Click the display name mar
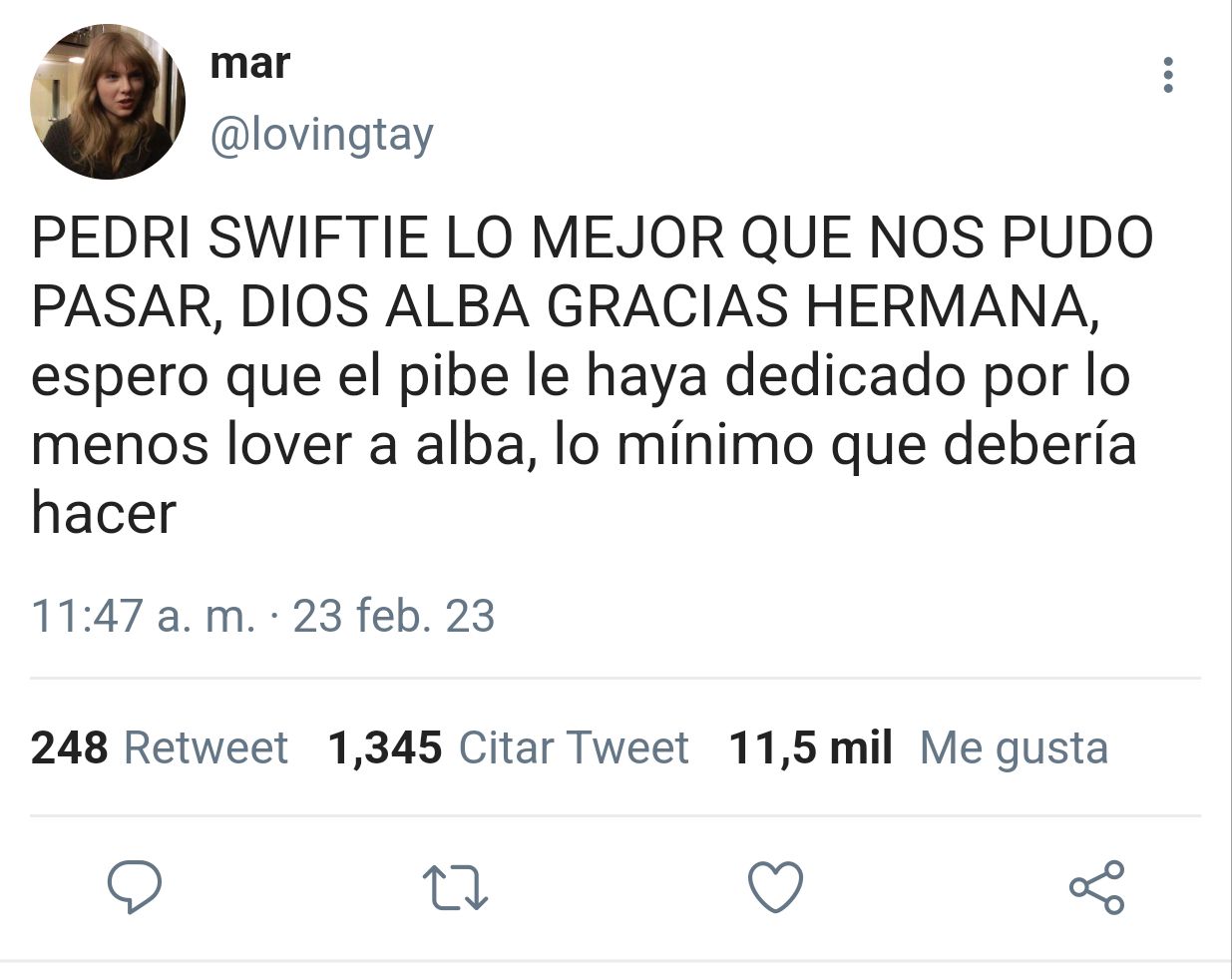1232x979 pixels. (x=249, y=63)
